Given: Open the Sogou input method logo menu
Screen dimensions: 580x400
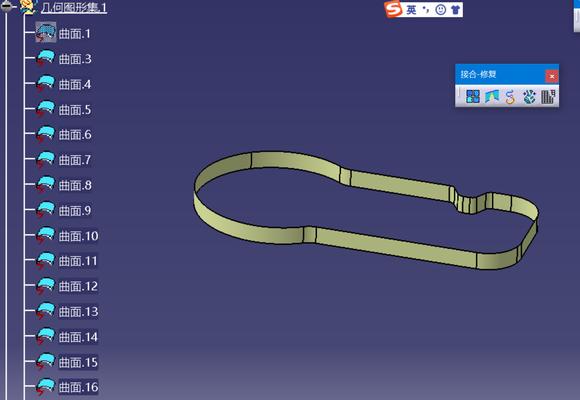Looking at the screenshot, I should coord(394,9).
